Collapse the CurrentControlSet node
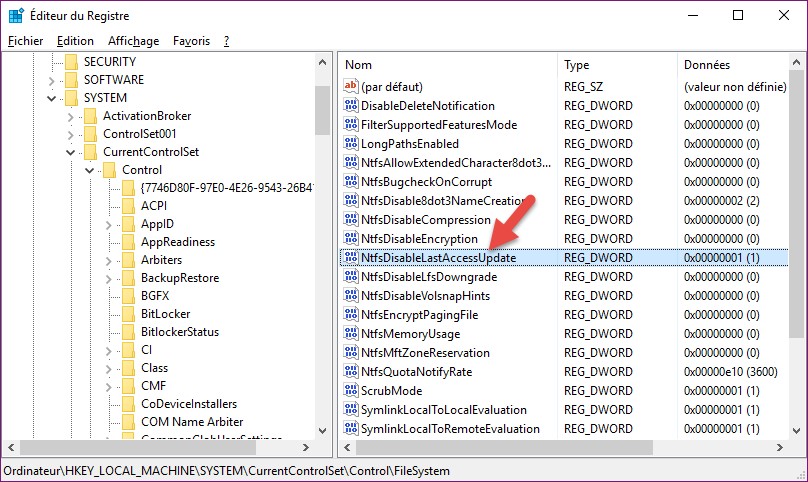 [71, 152]
